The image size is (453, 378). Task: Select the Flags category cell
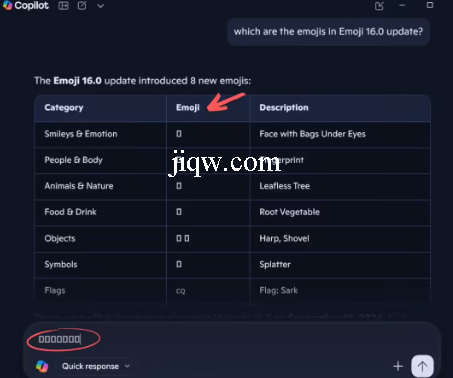55,290
